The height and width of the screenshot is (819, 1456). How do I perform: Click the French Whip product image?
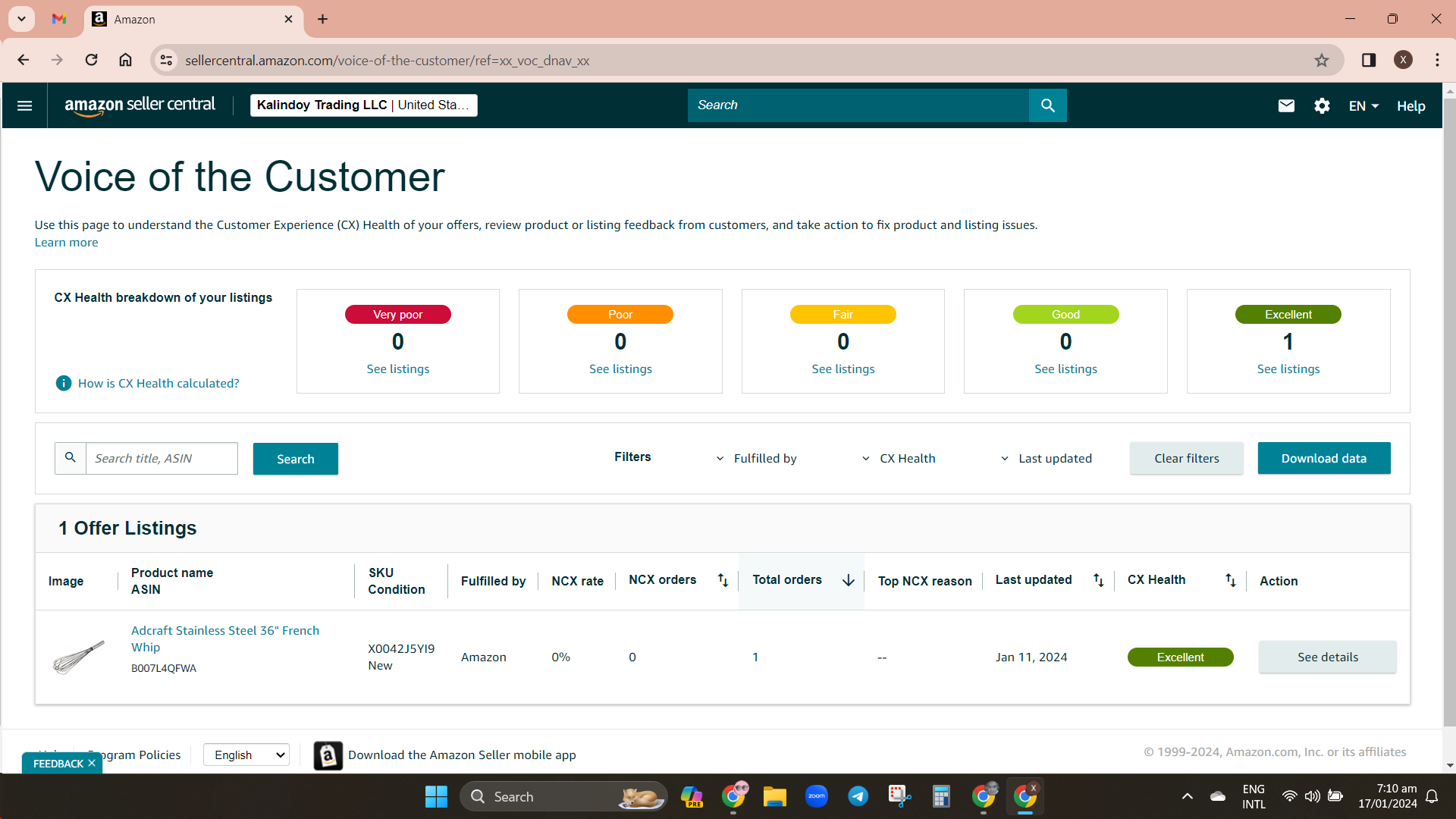[x=79, y=657]
